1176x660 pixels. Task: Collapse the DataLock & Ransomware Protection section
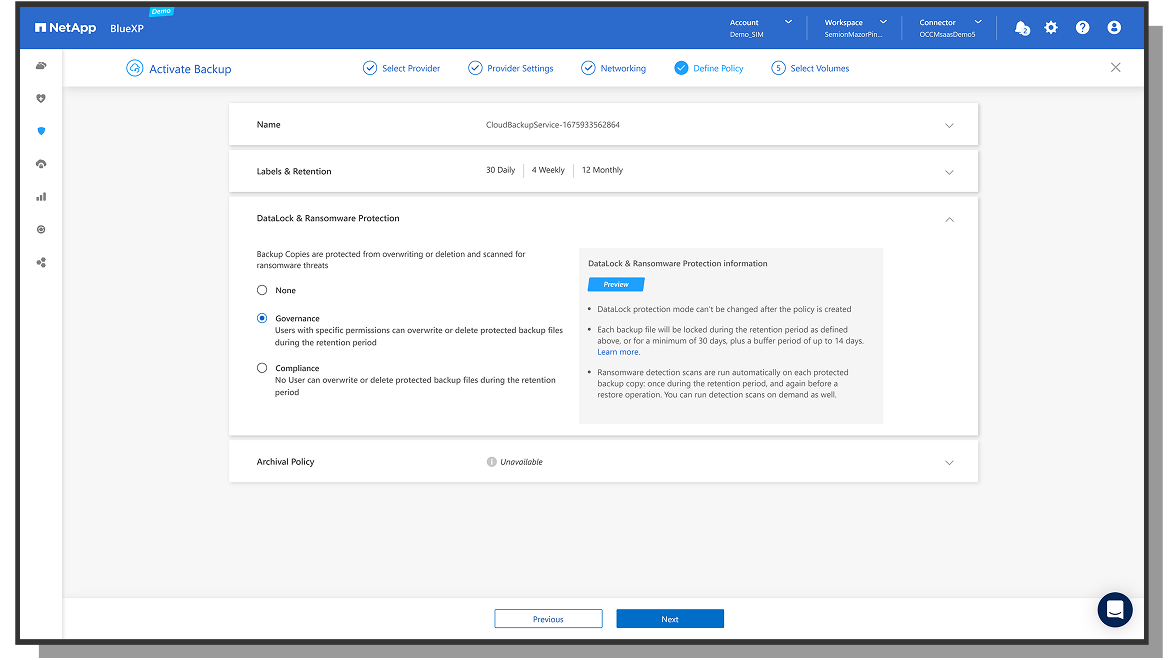(x=949, y=218)
